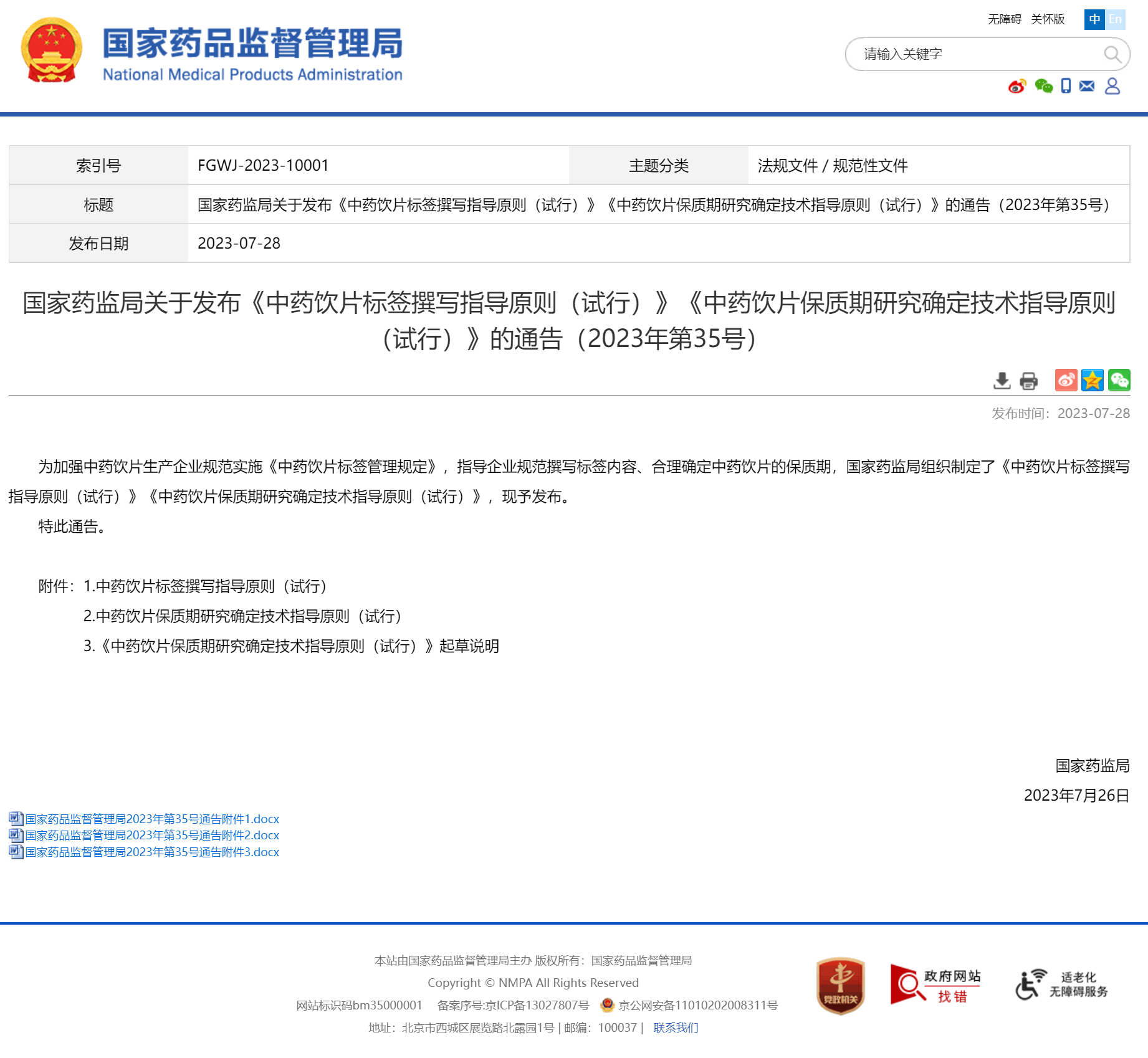This screenshot has width=1148, height=1058.
Task: Click 网站标识码bm35000001 in footer
Action: [359, 1005]
